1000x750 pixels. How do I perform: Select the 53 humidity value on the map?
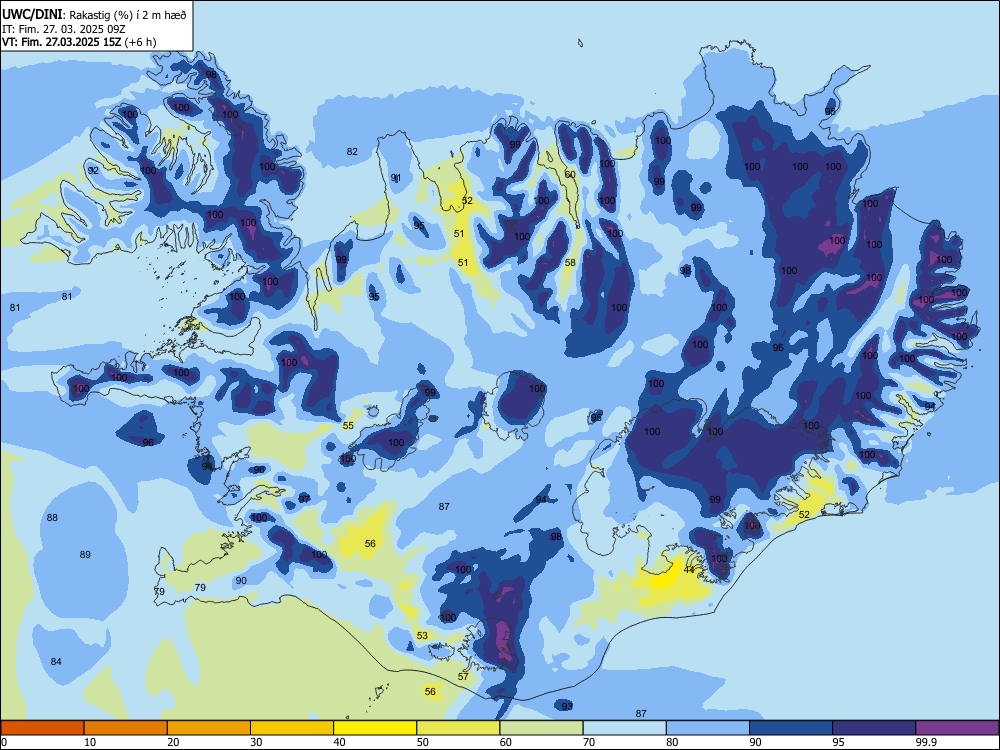tap(422, 635)
